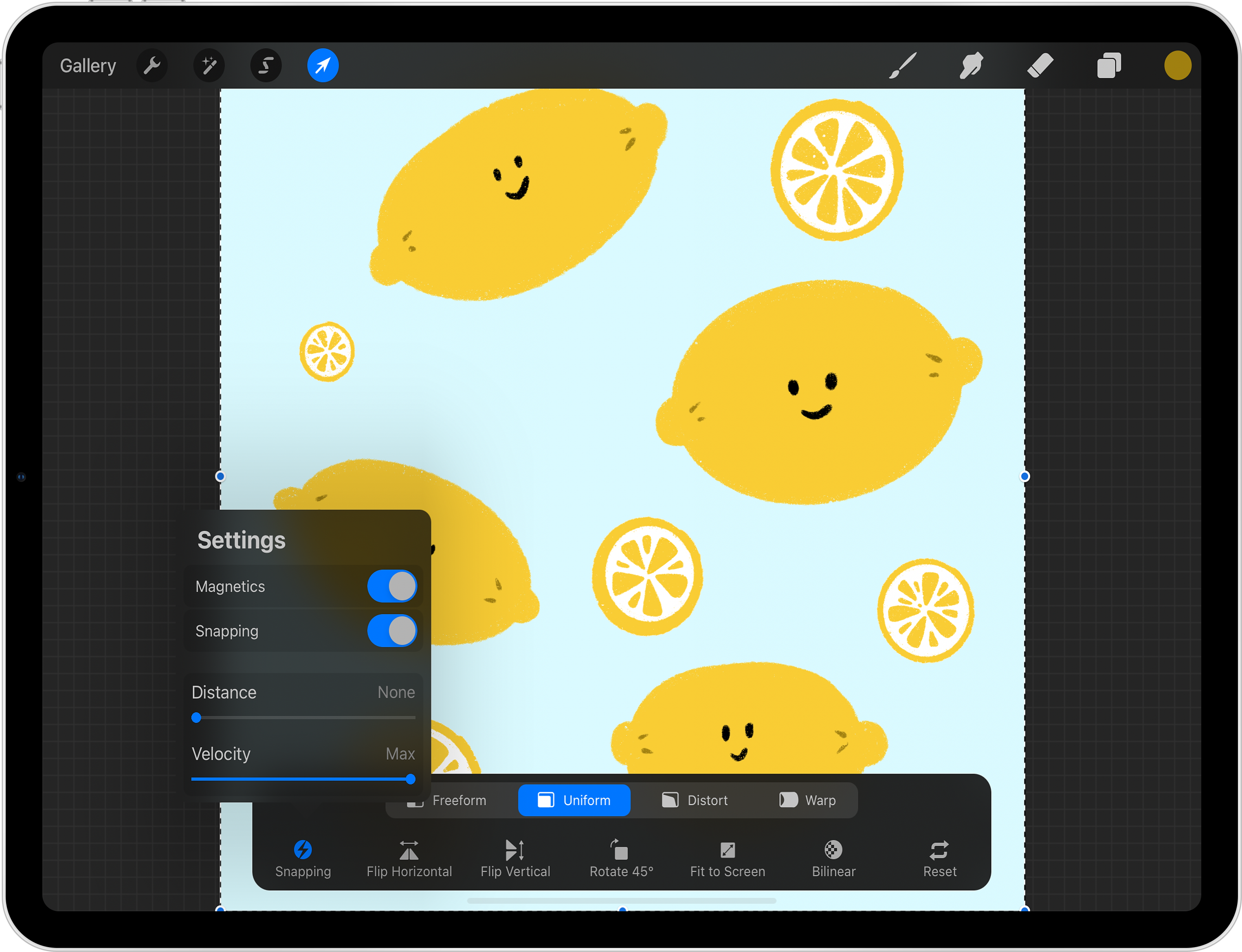
Task: Deselect the Transform arrow tool
Action: [x=322, y=66]
